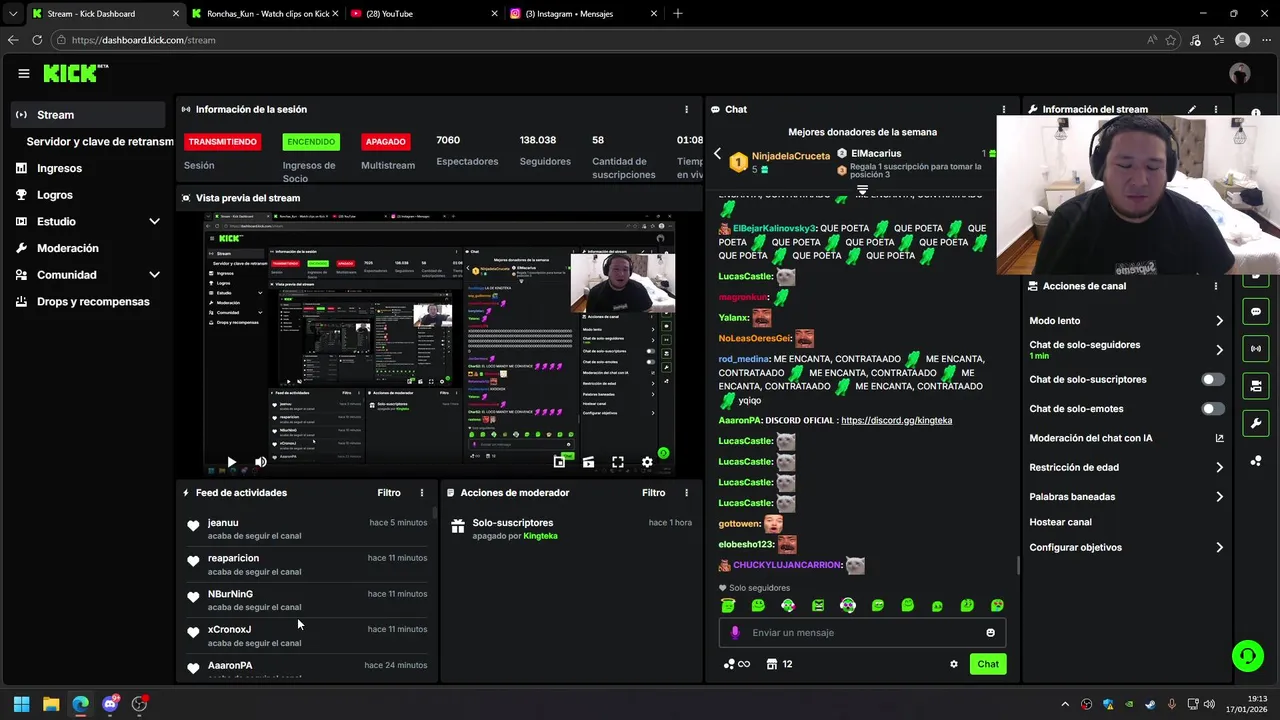
Task: Click the chat scrollbar
Action: click(x=1017, y=566)
